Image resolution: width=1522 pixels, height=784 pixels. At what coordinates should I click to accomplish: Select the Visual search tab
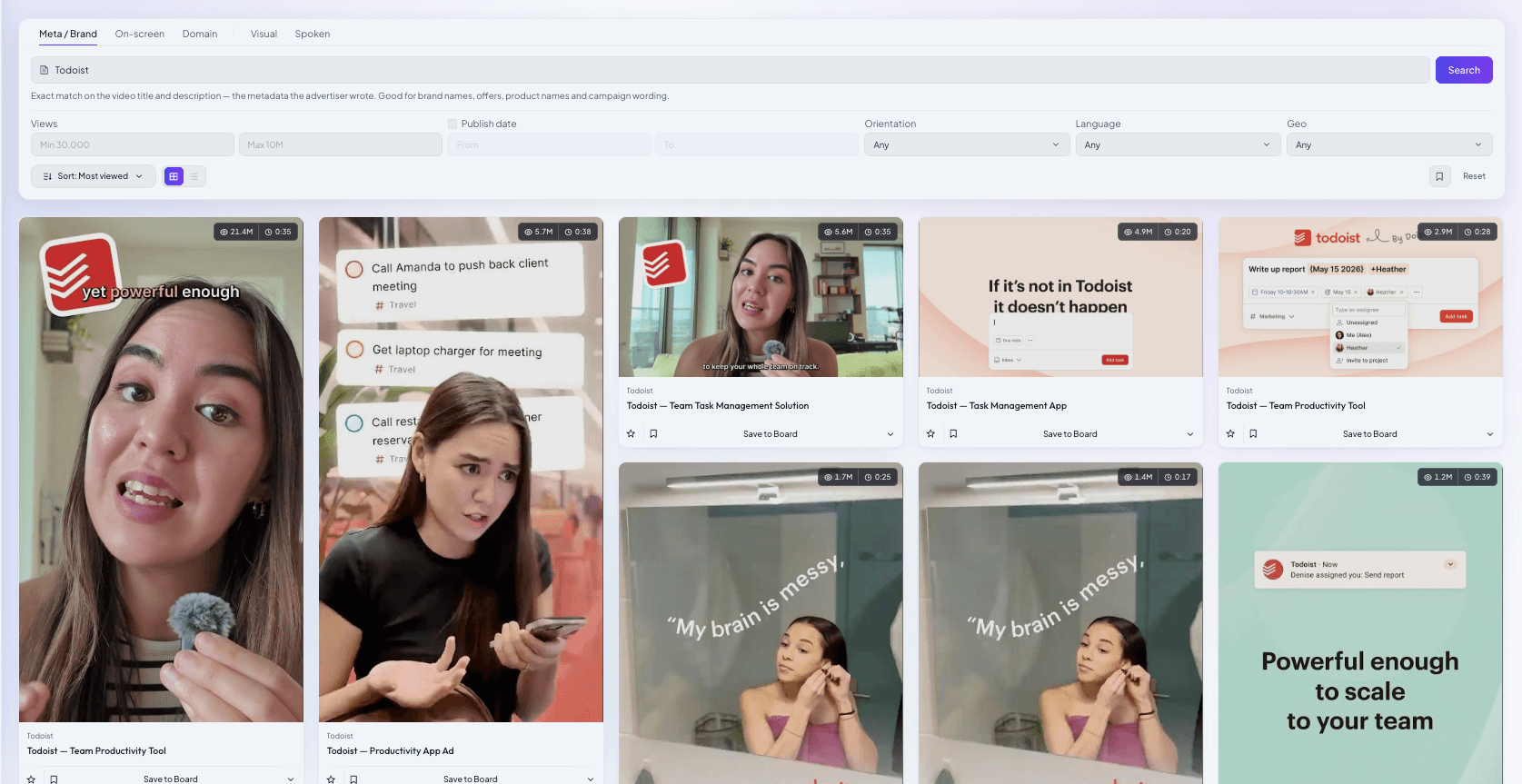[x=264, y=34]
